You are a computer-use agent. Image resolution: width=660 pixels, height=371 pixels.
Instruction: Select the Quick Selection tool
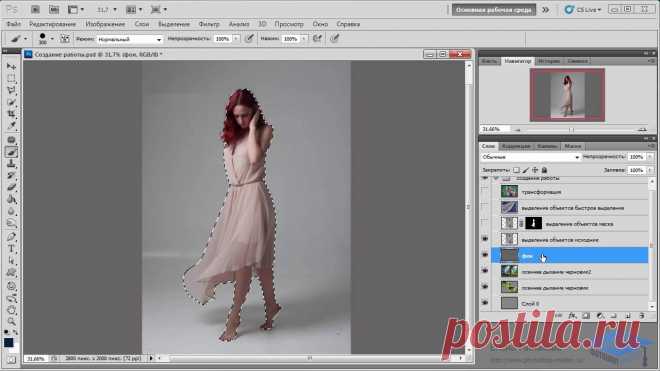[11, 102]
